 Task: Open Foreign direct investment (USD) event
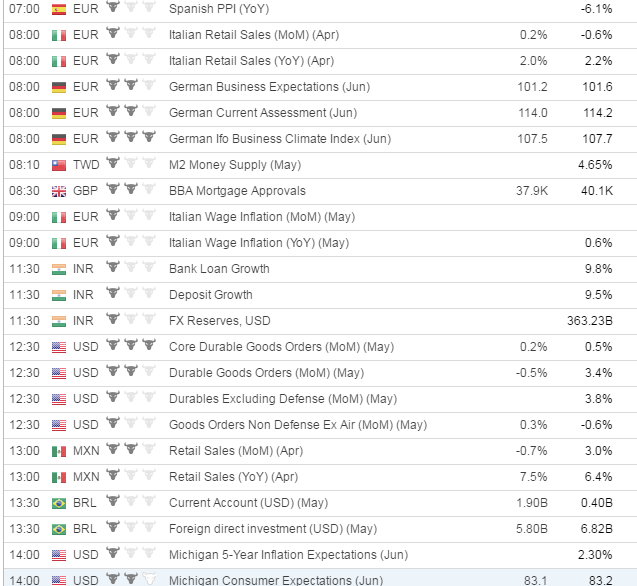273,529
